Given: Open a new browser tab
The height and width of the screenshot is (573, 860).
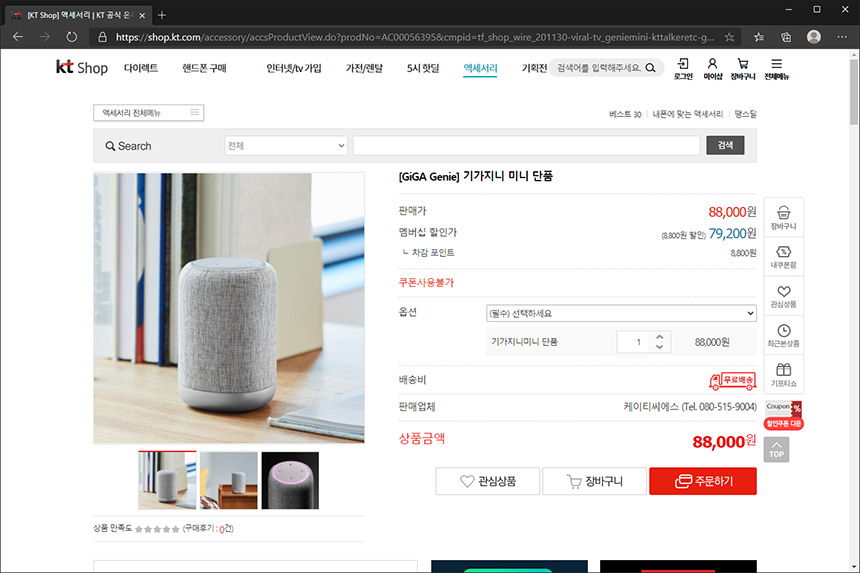Looking at the screenshot, I should point(162,15).
